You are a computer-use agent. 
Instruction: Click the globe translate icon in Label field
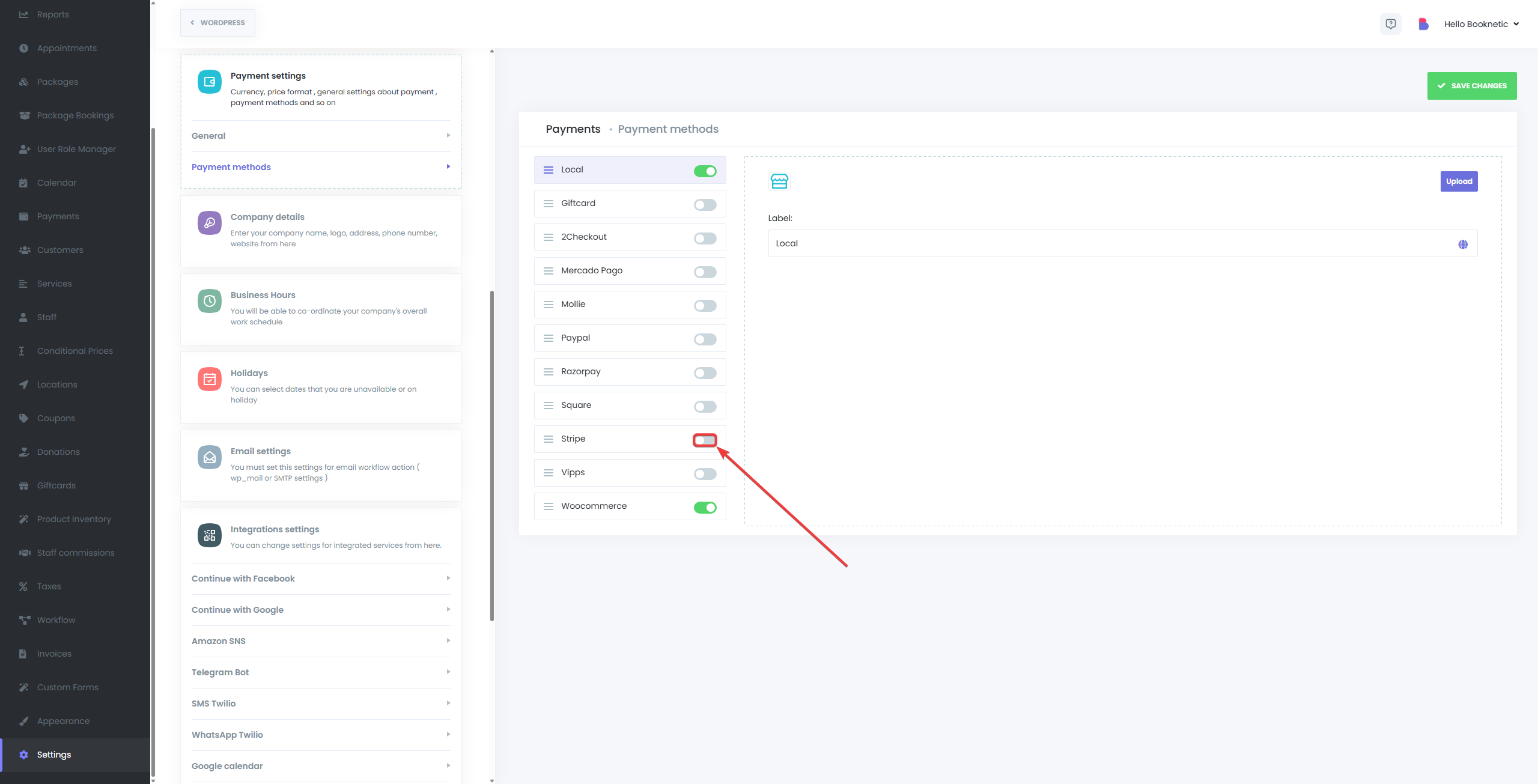pos(1463,244)
